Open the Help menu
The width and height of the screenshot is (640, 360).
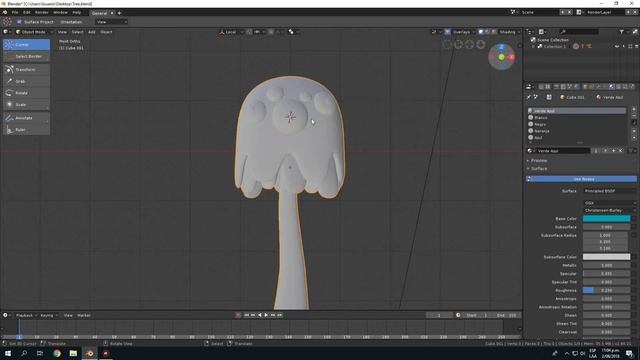point(77,13)
